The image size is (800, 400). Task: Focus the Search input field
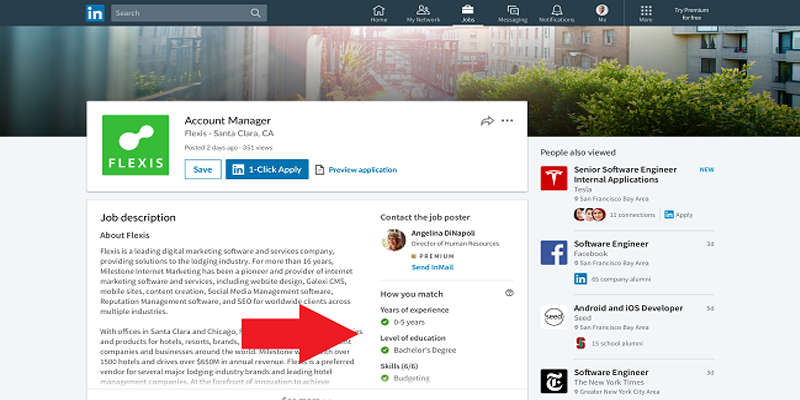[189, 13]
